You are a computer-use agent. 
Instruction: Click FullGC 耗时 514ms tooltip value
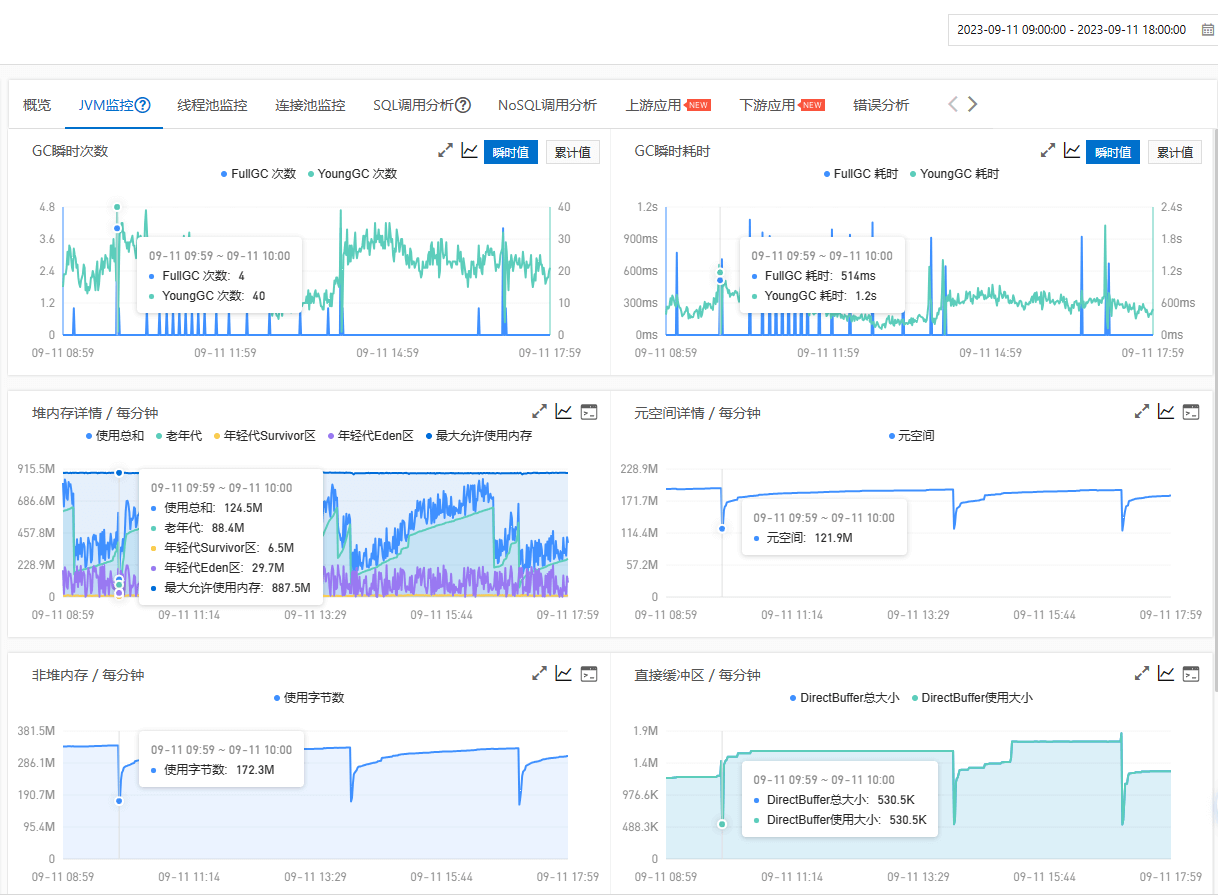[x=858, y=276]
